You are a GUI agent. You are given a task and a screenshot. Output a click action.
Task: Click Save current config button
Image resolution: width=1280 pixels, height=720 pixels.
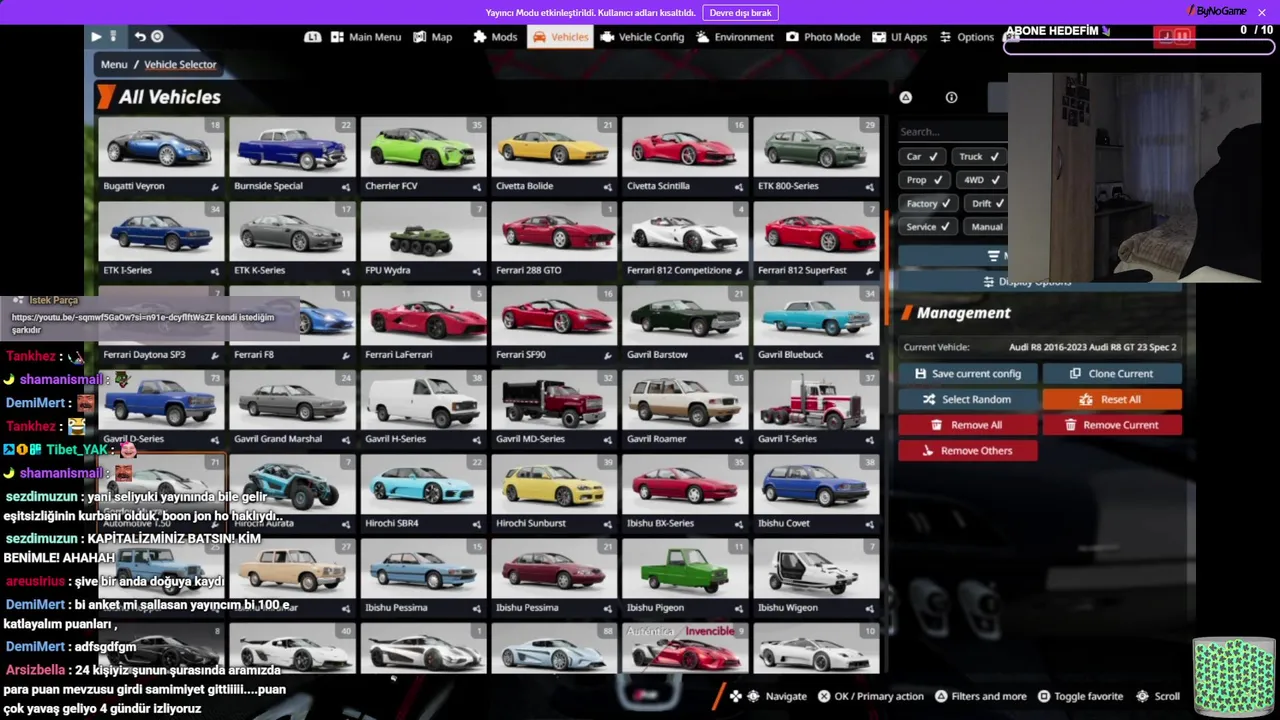(967, 374)
